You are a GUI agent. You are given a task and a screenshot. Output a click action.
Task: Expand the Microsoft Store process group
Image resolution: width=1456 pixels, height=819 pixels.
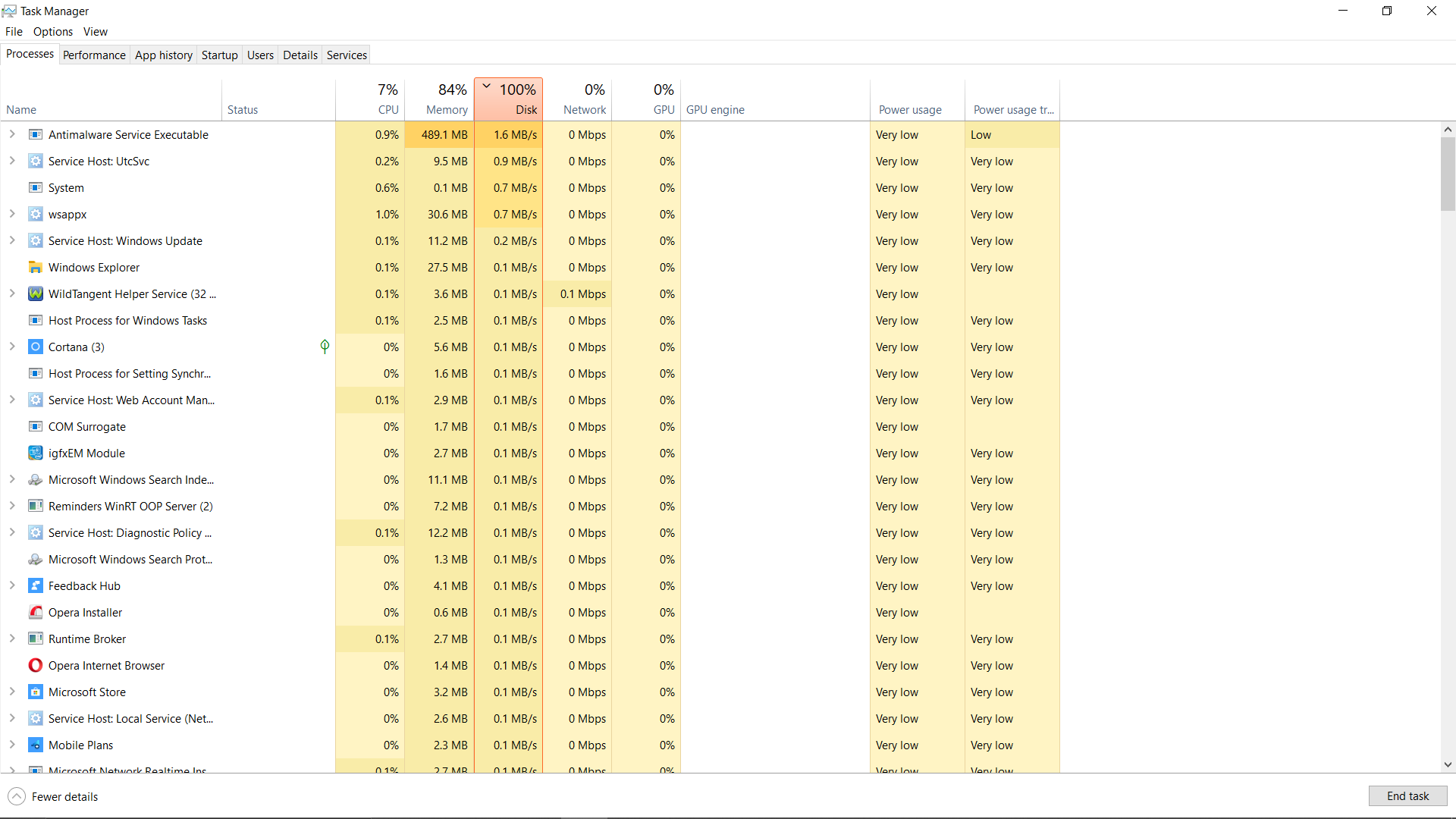click(x=12, y=692)
